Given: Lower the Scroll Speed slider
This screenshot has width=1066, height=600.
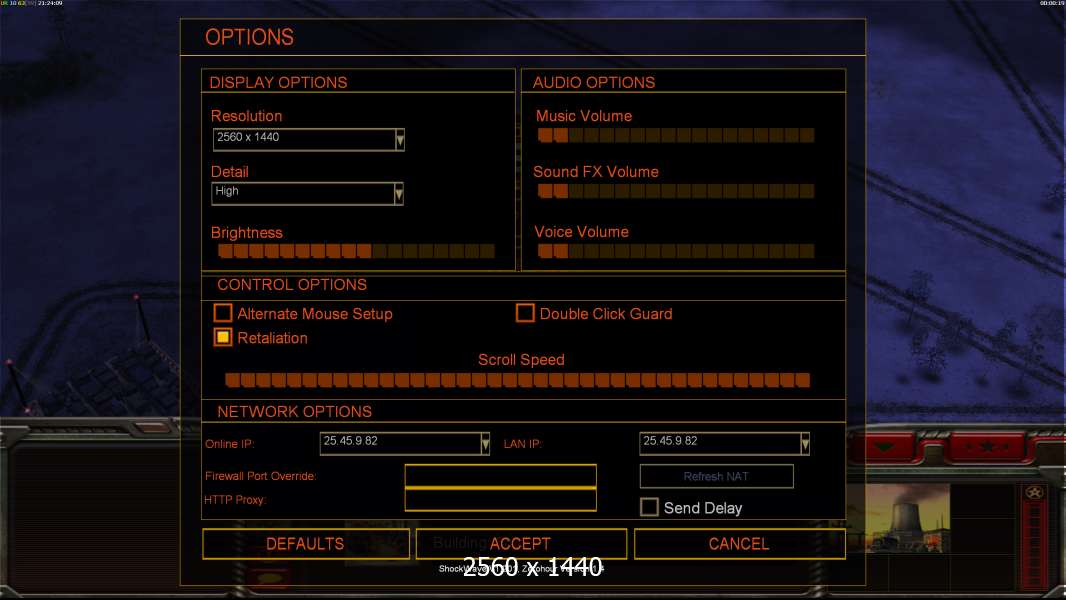Looking at the screenshot, I should (517, 380).
